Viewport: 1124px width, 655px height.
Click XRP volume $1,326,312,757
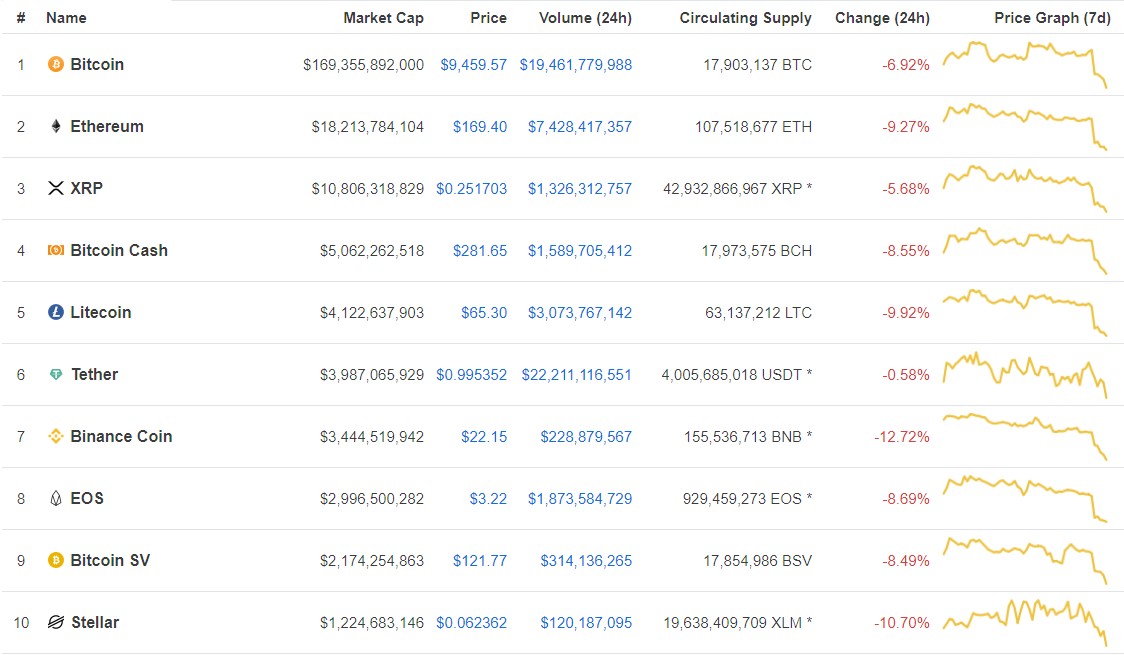[x=580, y=189]
